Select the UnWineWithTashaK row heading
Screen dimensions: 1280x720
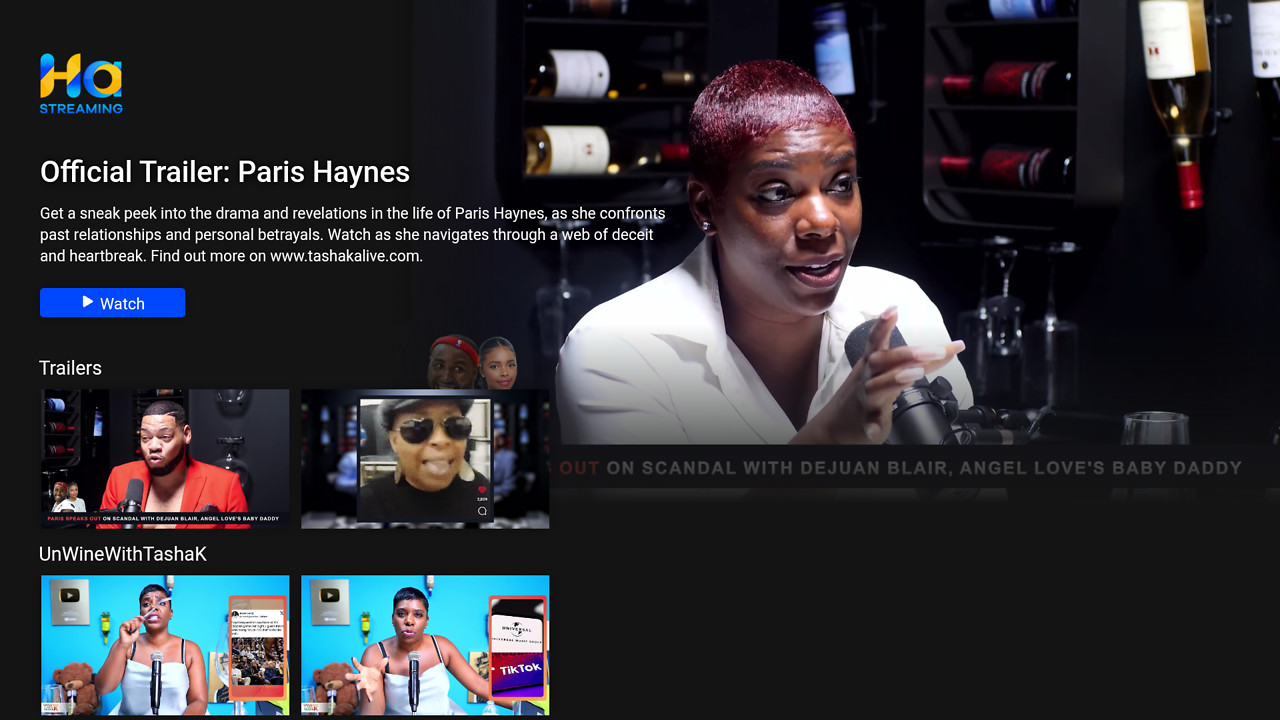pos(123,553)
